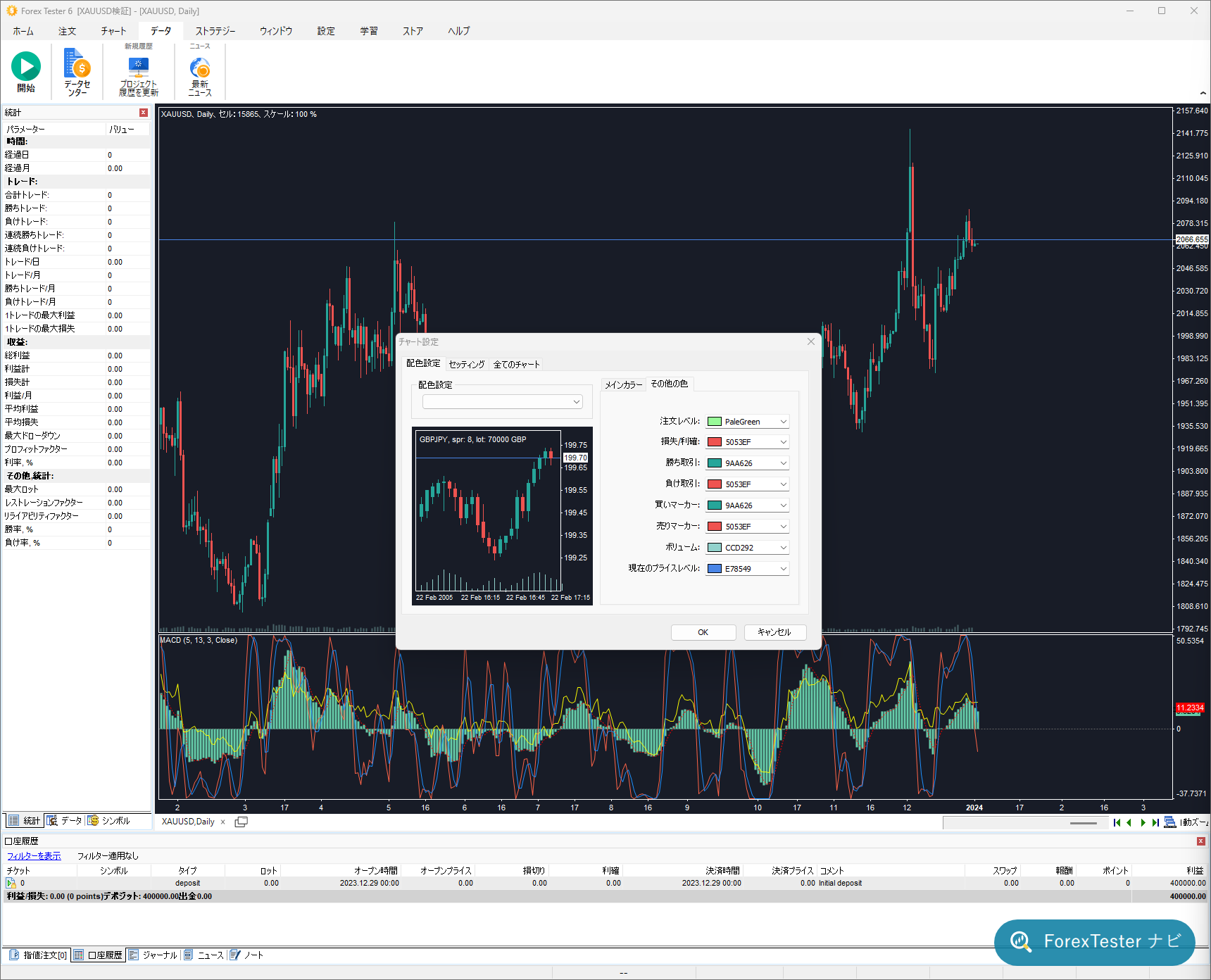Close the 統計 statistics panel

(x=144, y=113)
